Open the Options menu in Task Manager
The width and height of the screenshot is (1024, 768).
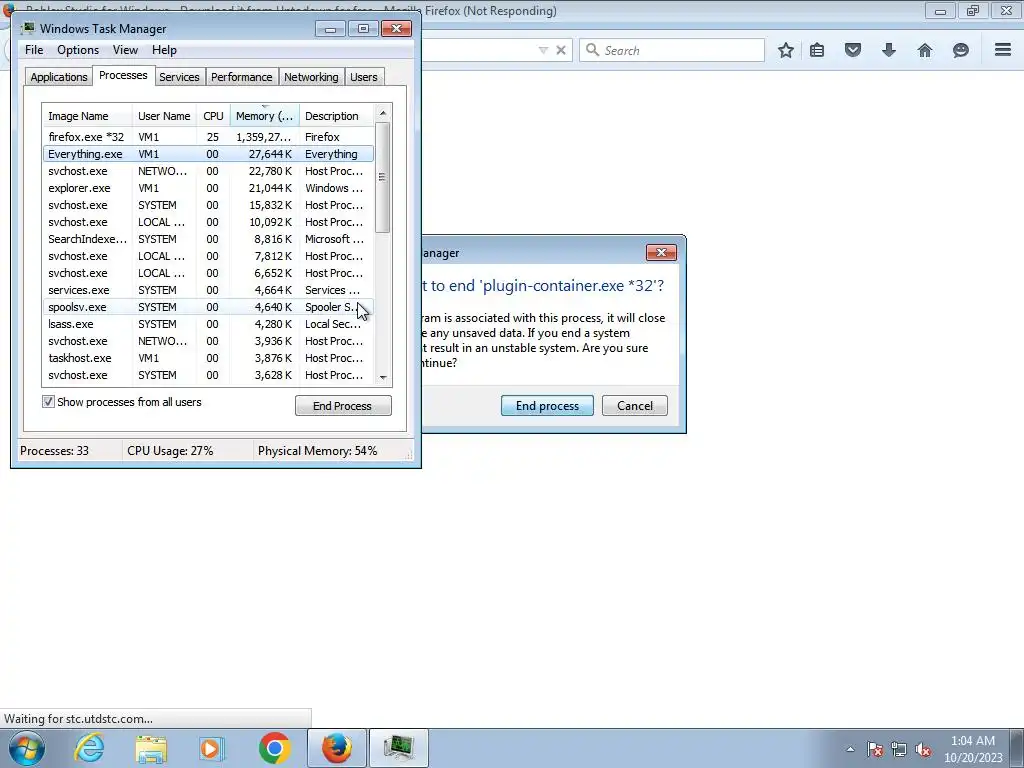(78, 50)
